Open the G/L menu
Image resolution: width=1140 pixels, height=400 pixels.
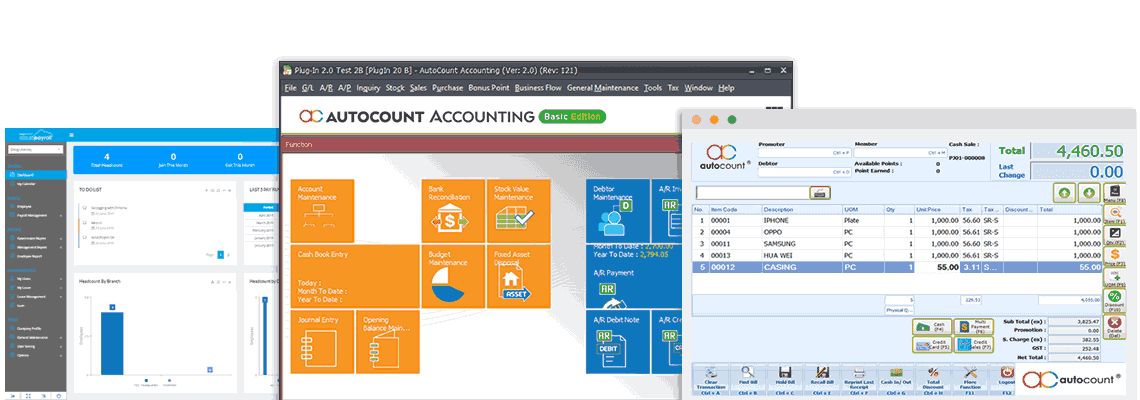click(x=308, y=88)
